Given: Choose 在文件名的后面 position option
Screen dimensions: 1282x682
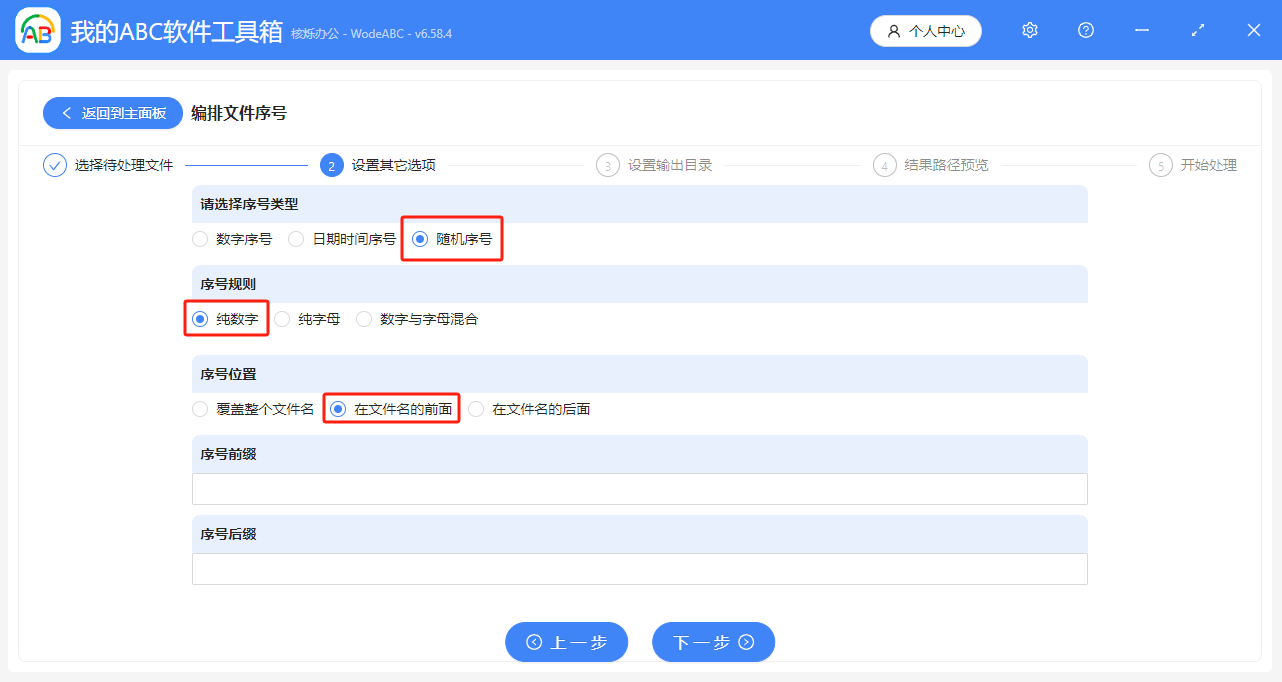Looking at the screenshot, I should [475, 408].
